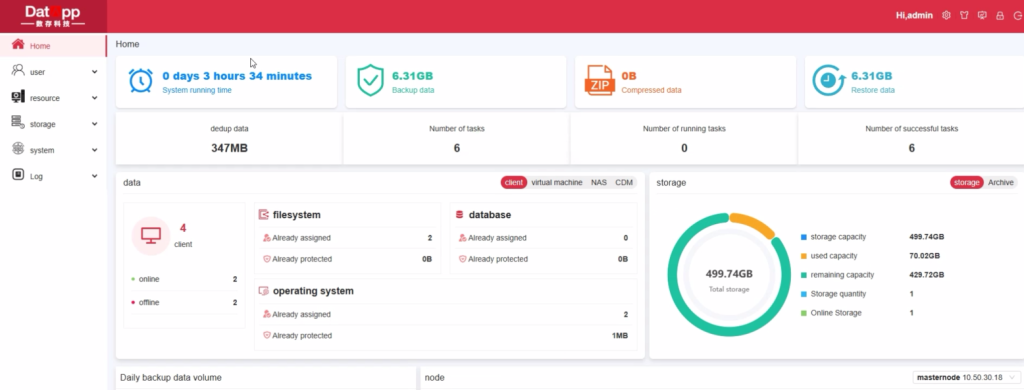Image resolution: width=1024 pixels, height=390 pixels.
Task: Click filesystem Already protected shield icon
Action: tap(266, 259)
